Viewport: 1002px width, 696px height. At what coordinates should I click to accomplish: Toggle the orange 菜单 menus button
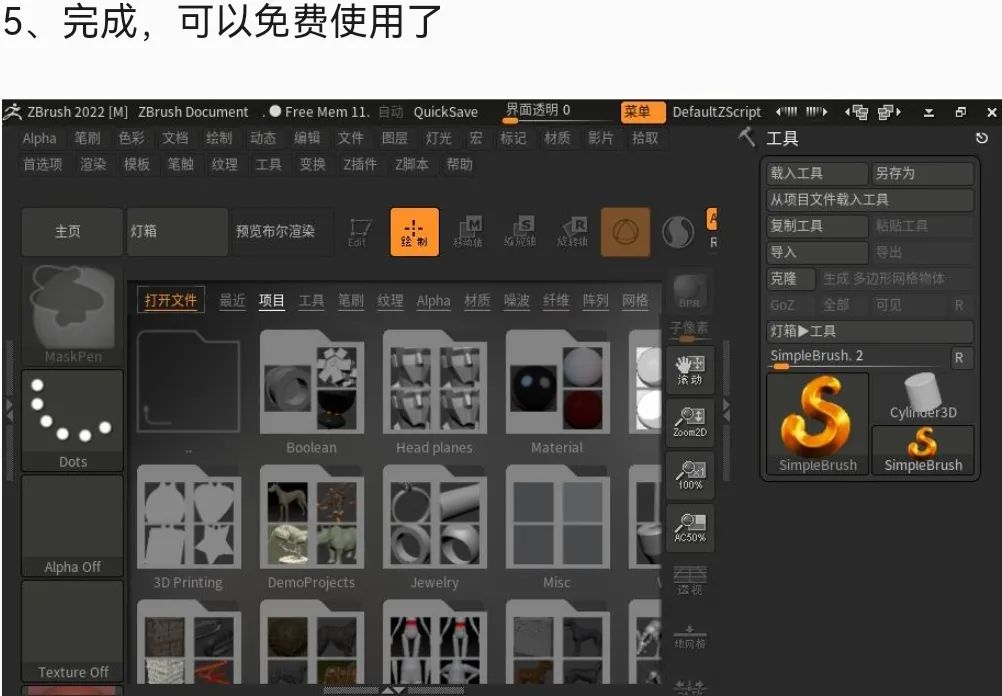click(x=643, y=112)
